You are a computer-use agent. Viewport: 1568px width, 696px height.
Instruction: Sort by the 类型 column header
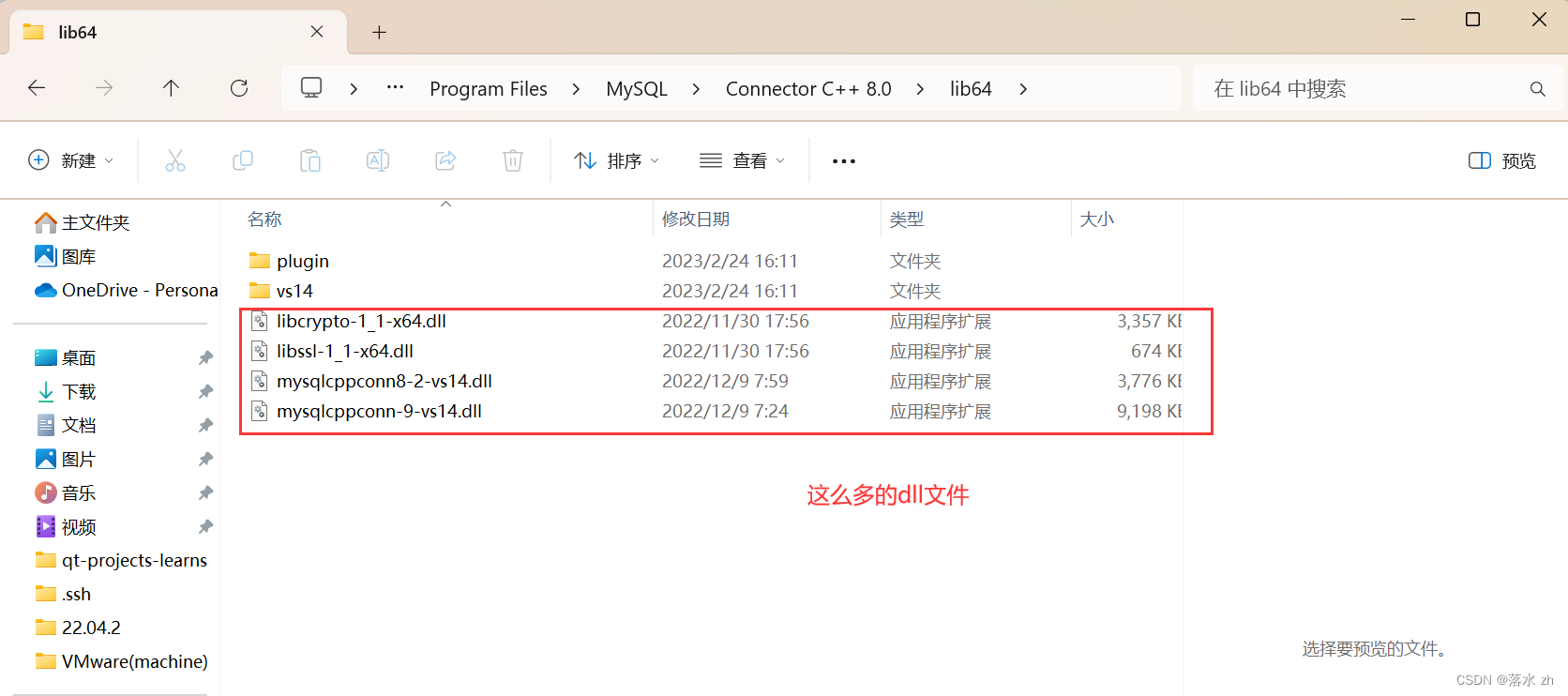click(907, 219)
